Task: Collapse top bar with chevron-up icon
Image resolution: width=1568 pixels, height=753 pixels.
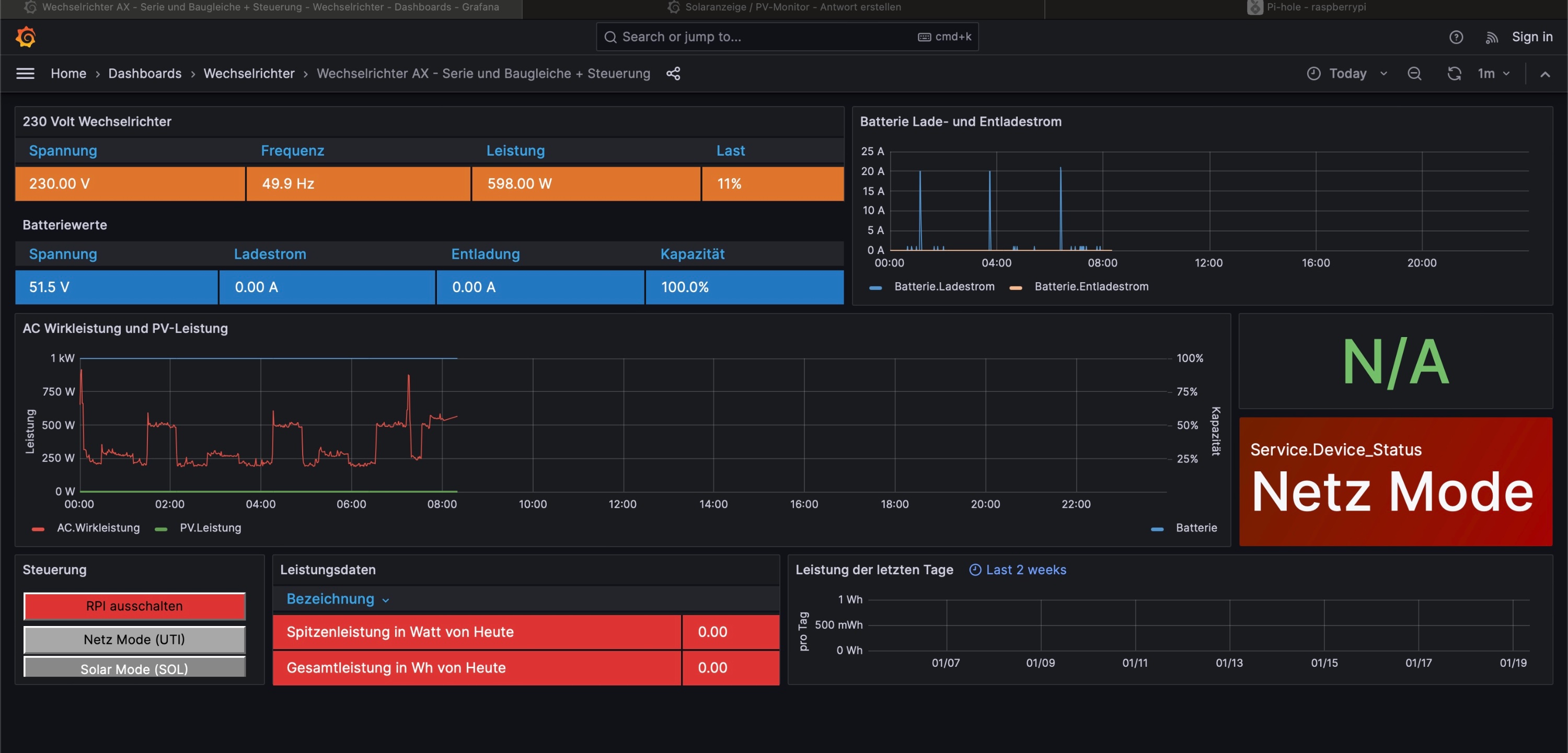Action: [x=1544, y=74]
